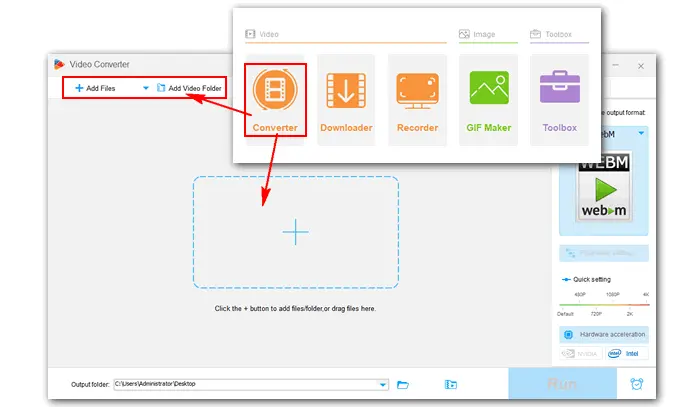Viewport: 700px width, 407px height.
Task: Expand the output format dropdown arrow
Action: 641,133
